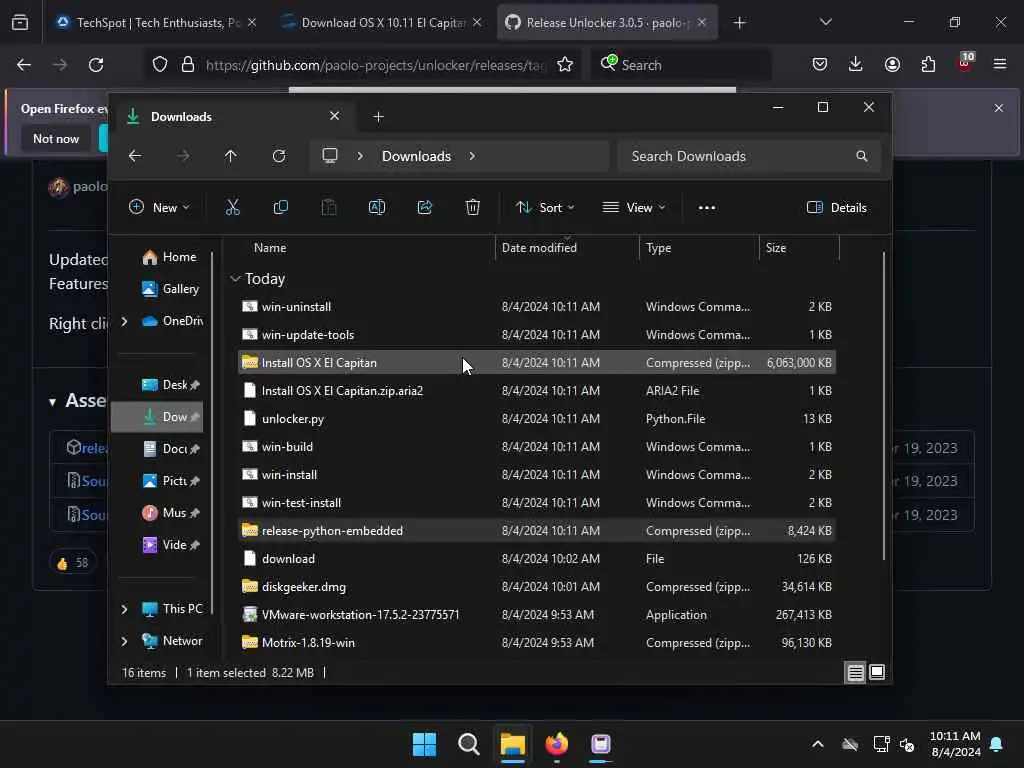Open pinned Music folder in sidebar

tap(170, 513)
